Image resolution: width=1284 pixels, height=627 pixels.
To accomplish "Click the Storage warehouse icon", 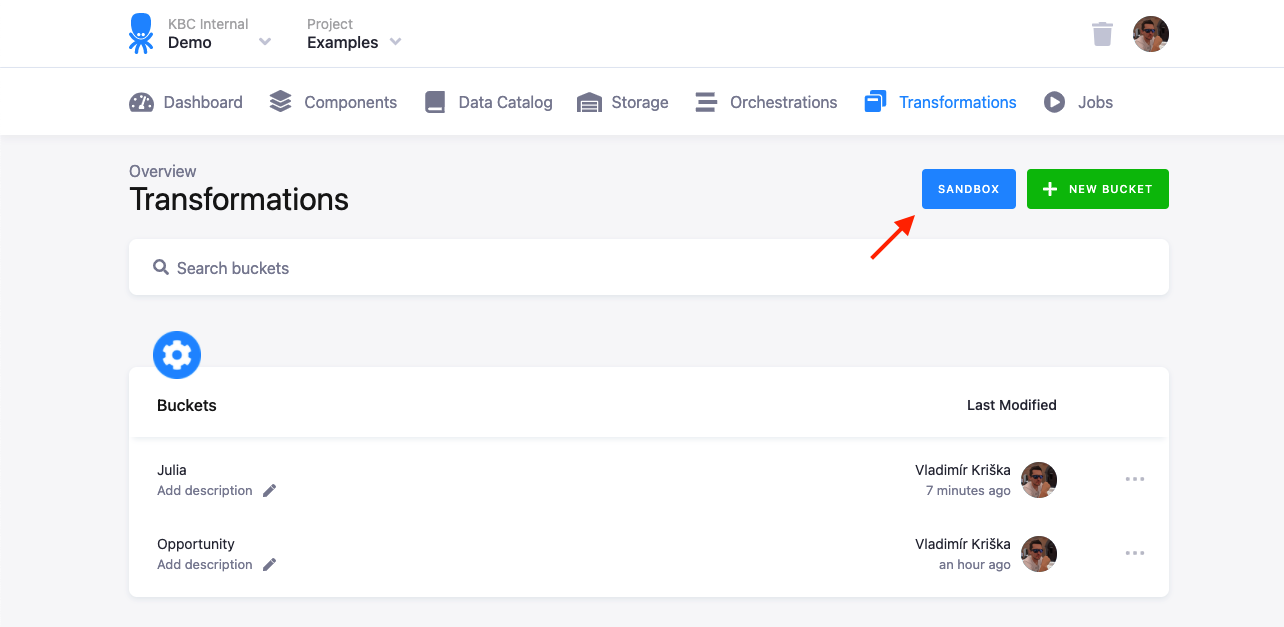I will pos(589,102).
